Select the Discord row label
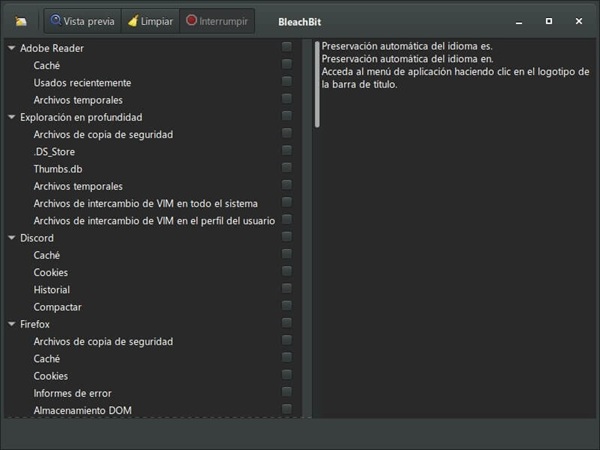Viewport: 600px width, 450px height. pyautogui.click(x=37, y=238)
